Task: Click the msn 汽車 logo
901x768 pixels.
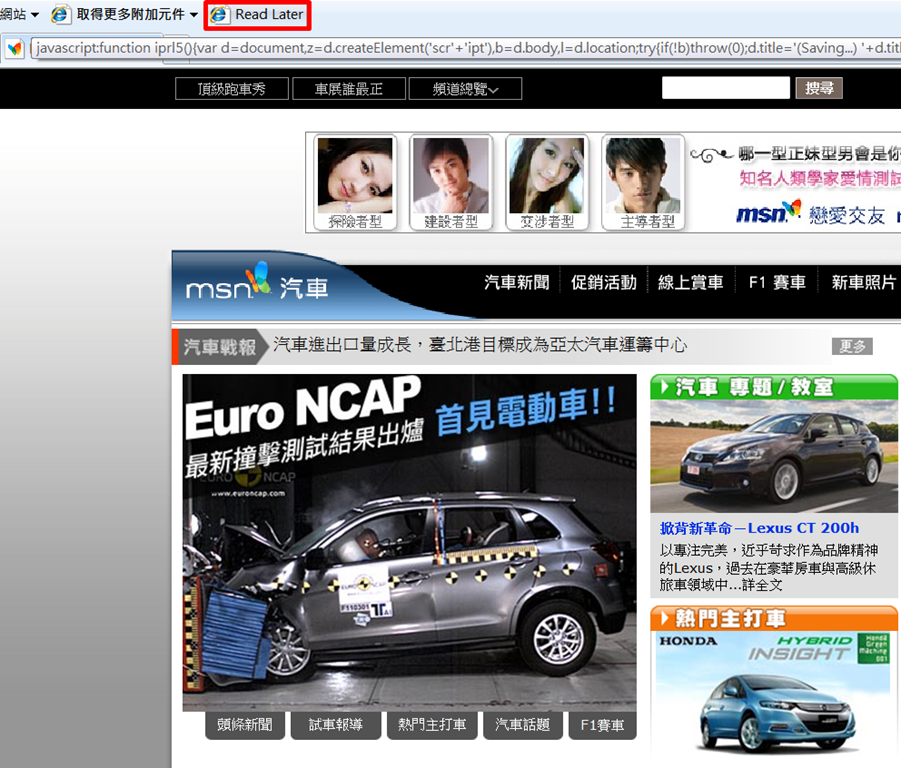Action: [x=257, y=283]
